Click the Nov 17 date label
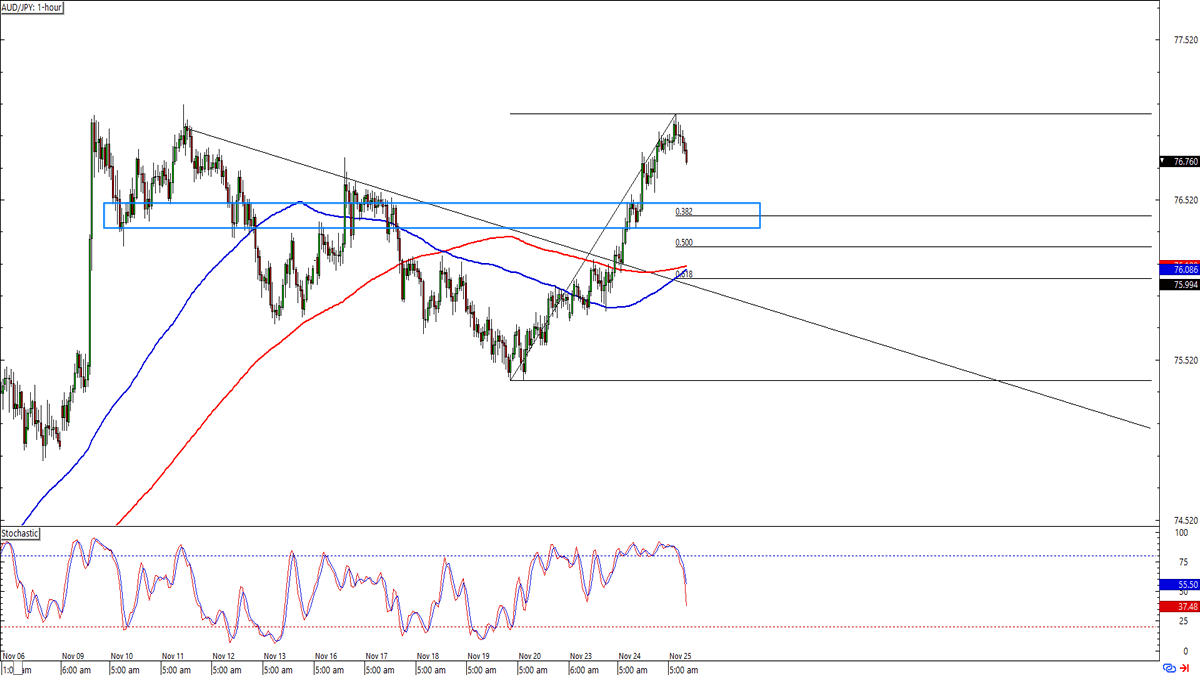This screenshot has width=1200, height=675. pyautogui.click(x=377, y=658)
